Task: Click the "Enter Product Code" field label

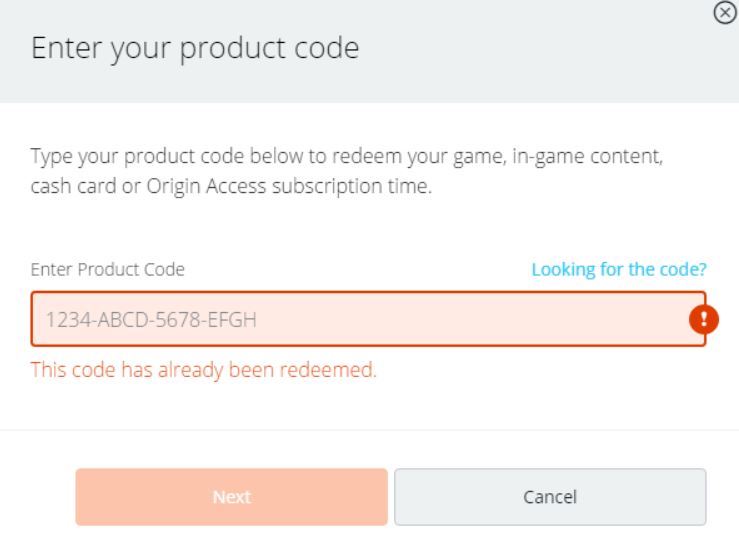Action: pos(109,269)
